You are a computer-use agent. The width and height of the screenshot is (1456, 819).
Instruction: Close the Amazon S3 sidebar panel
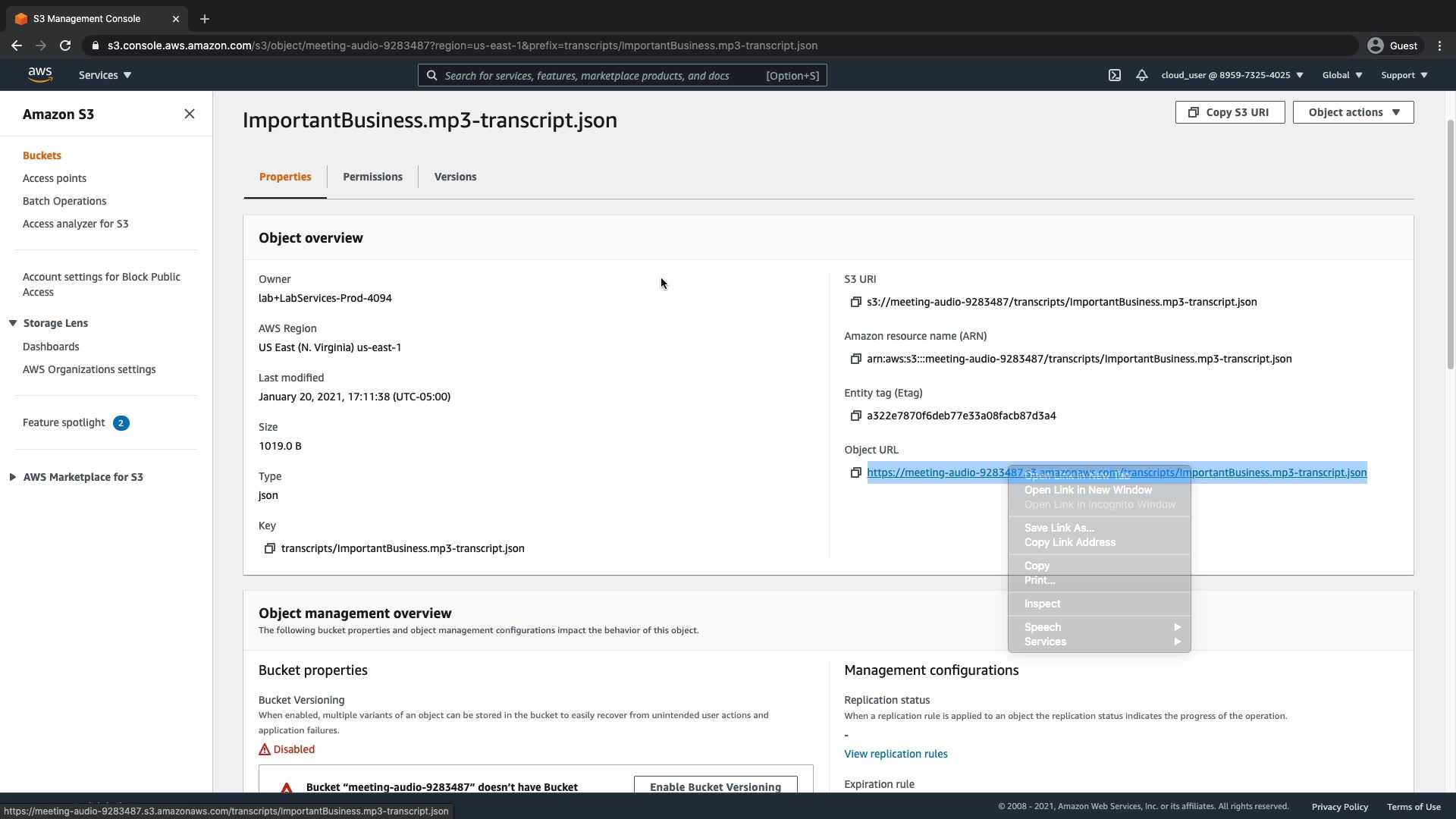click(189, 114)
